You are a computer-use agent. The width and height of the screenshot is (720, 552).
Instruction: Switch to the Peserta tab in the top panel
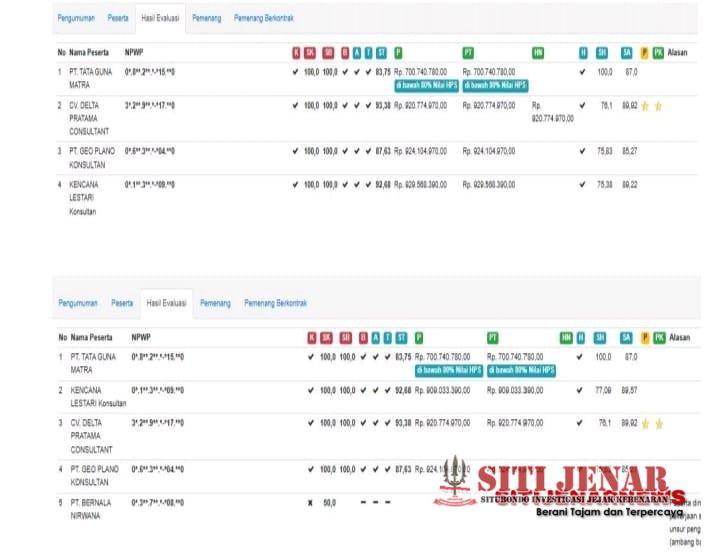(x=119, y=18)
